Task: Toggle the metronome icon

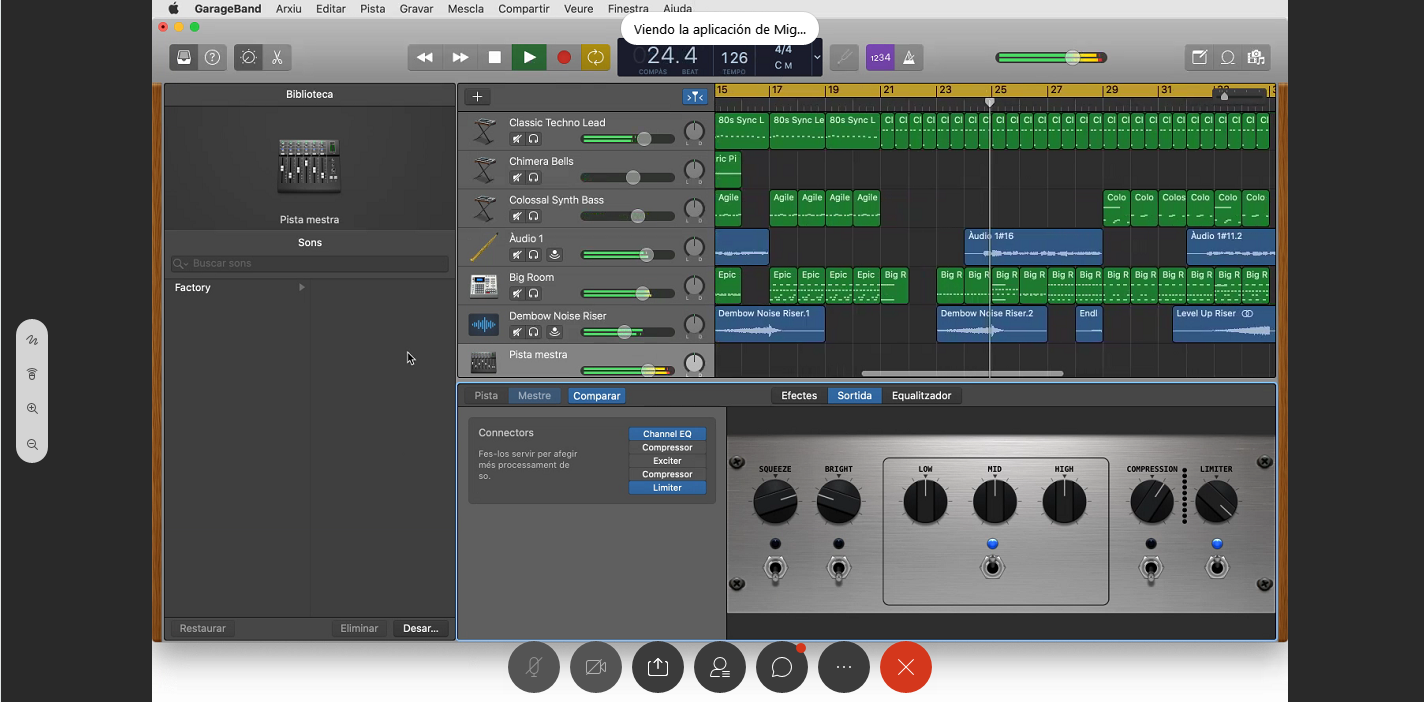Action: (x=909, y=57)
